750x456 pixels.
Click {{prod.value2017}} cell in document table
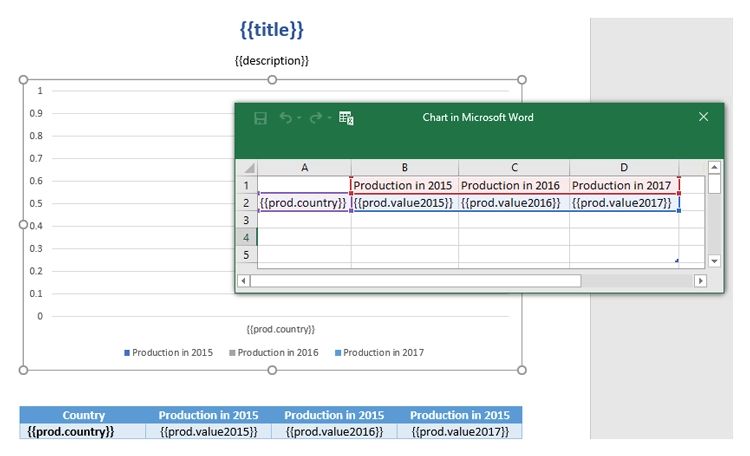[460, 432]
